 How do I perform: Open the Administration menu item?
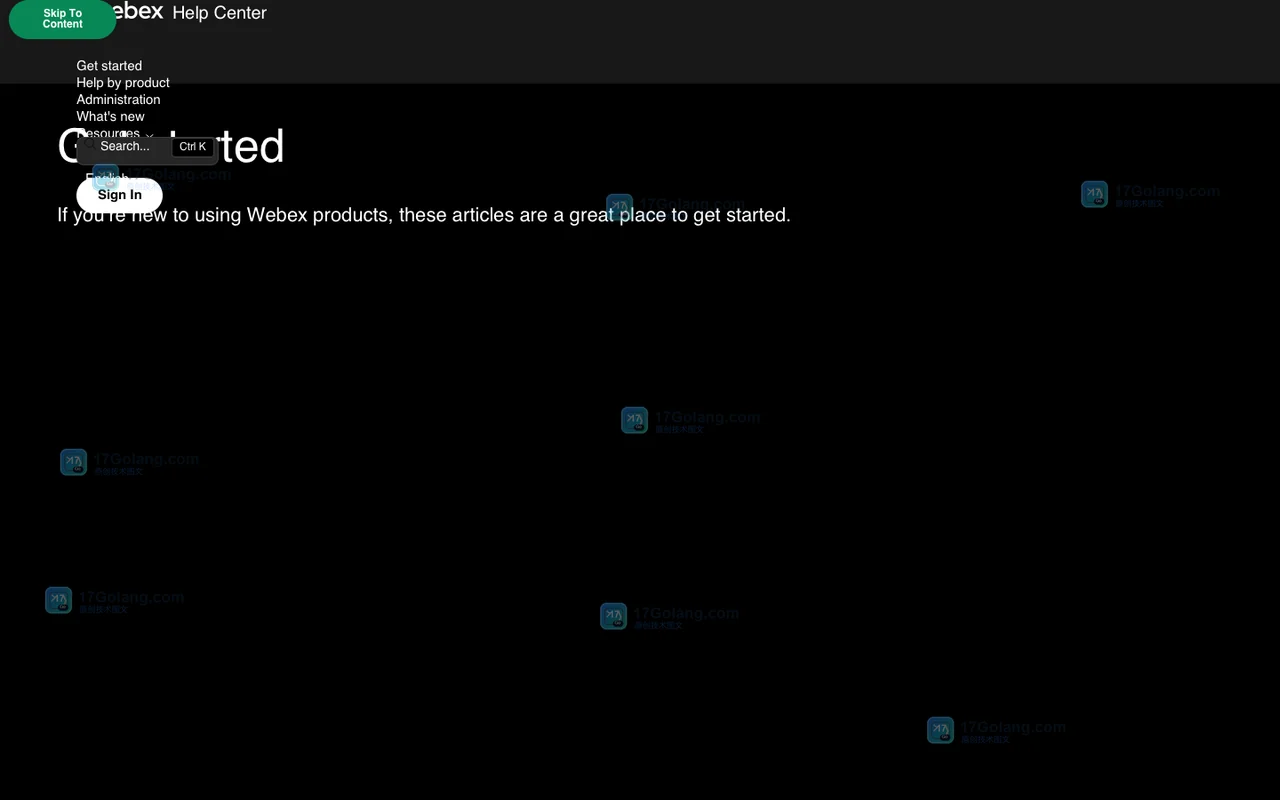click(118, 100)
